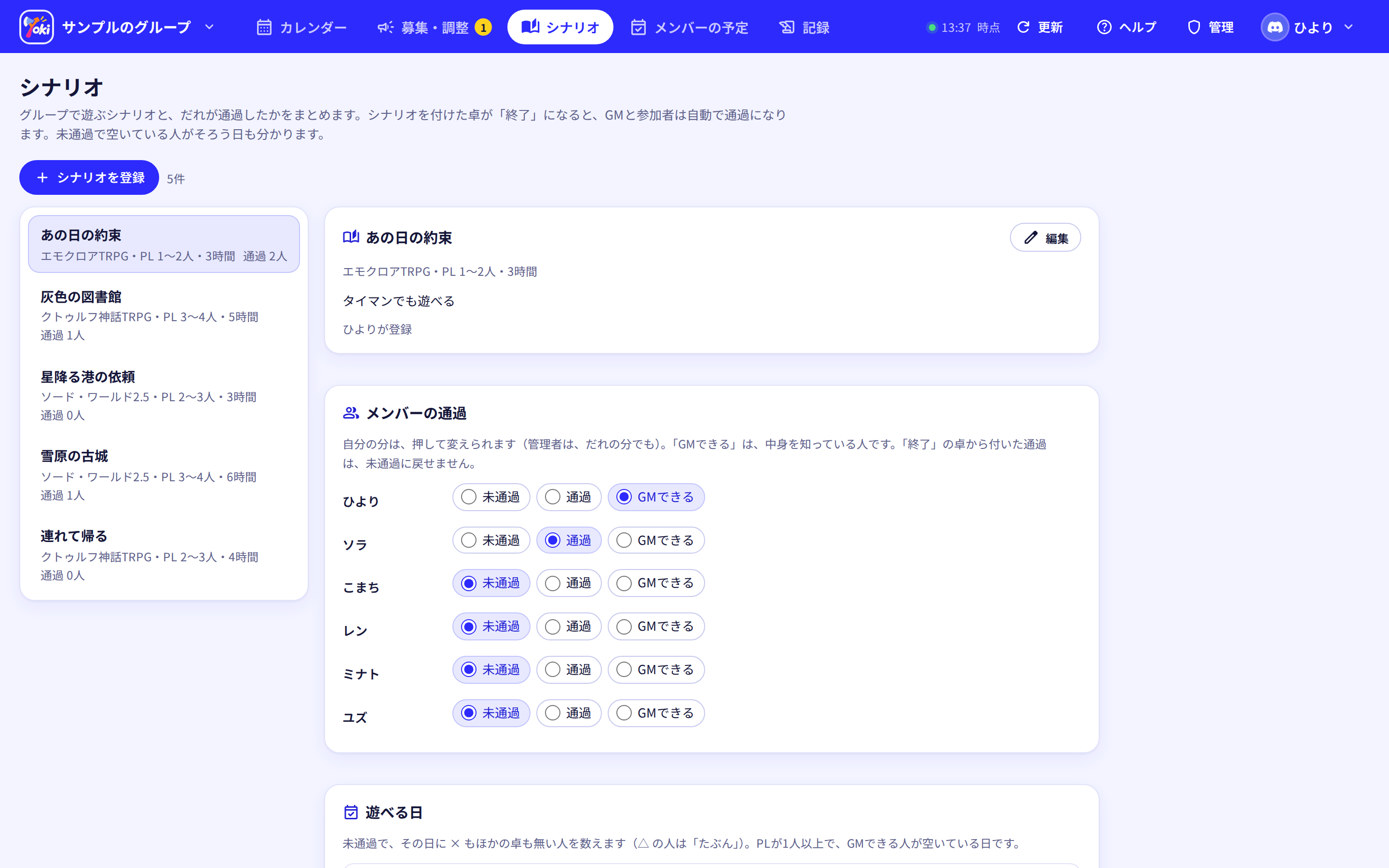Click the 記録 history icon
This screenshot has width=1389, height=868.
[786, 27]
